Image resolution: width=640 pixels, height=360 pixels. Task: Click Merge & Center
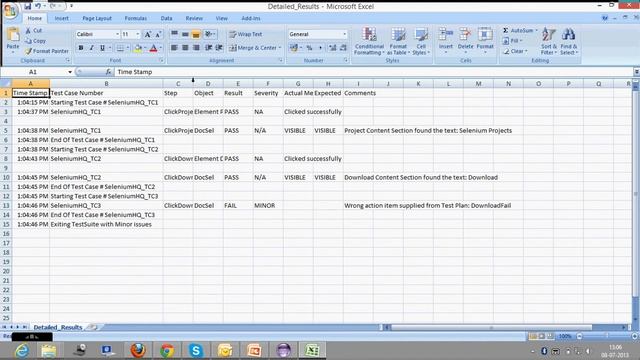(x=255, y=48)
